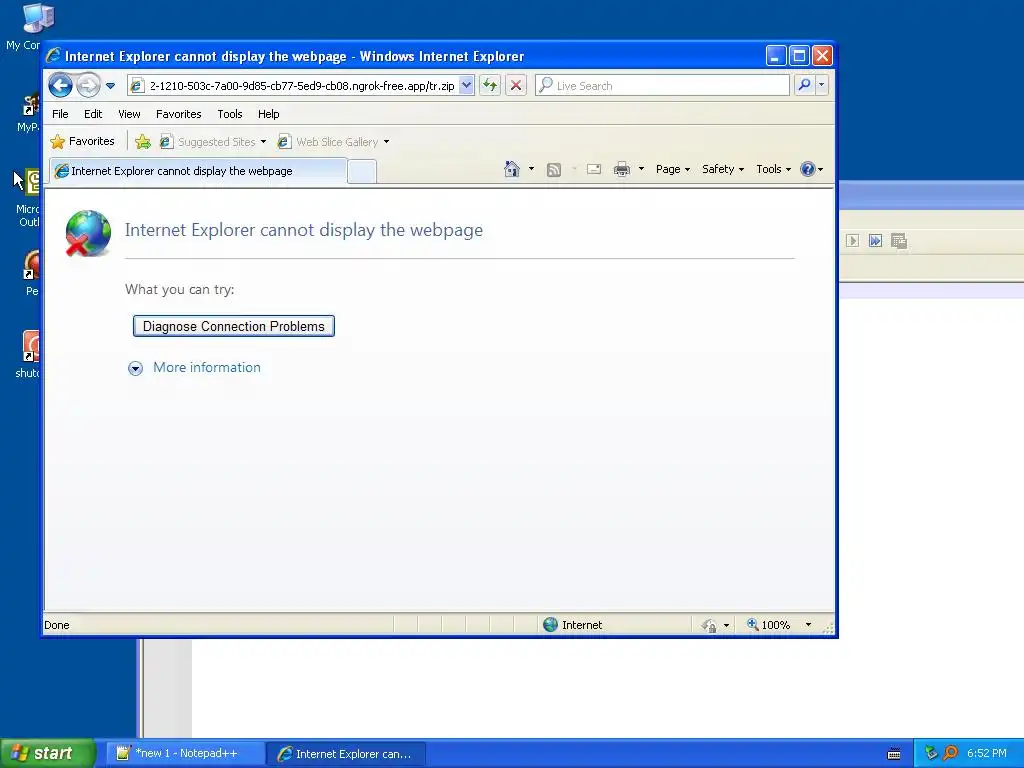Expand the Print options dropdown arrow

641,169
